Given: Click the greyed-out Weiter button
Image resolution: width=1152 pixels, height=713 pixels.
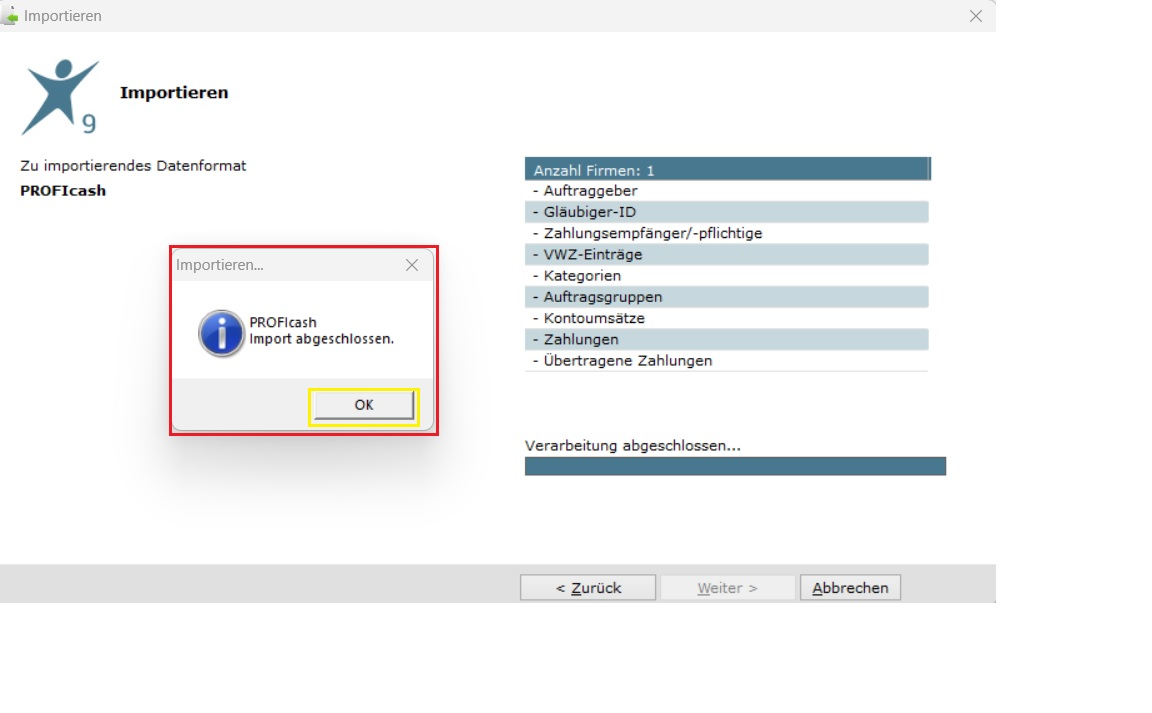Looking at the screenshot, I should tap(727, 587).
